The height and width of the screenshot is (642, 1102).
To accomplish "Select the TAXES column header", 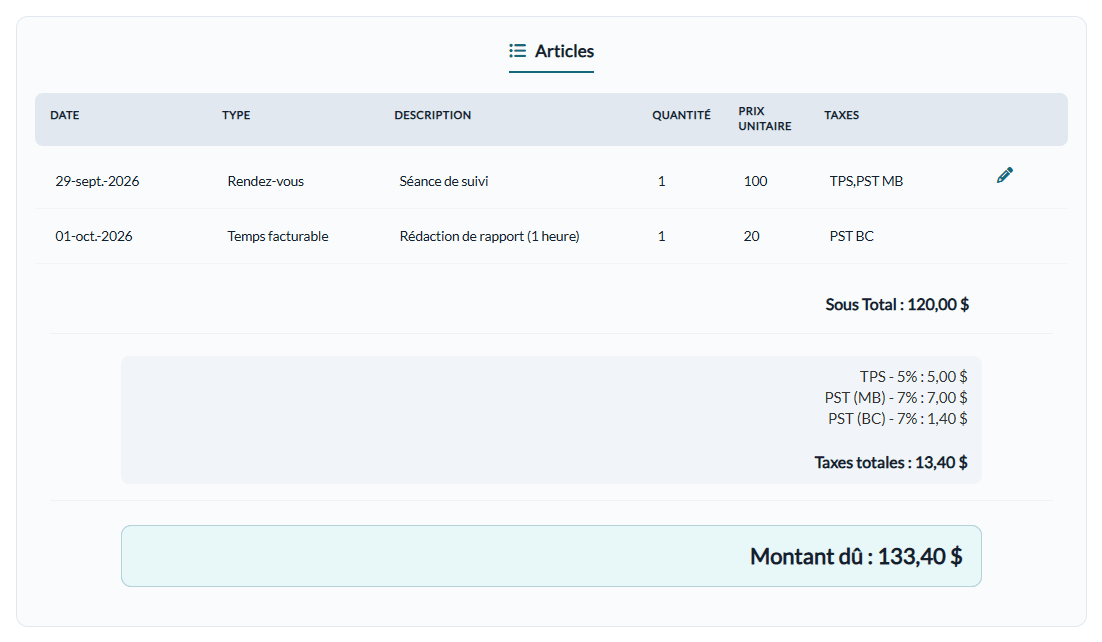I will coord(841,115).
